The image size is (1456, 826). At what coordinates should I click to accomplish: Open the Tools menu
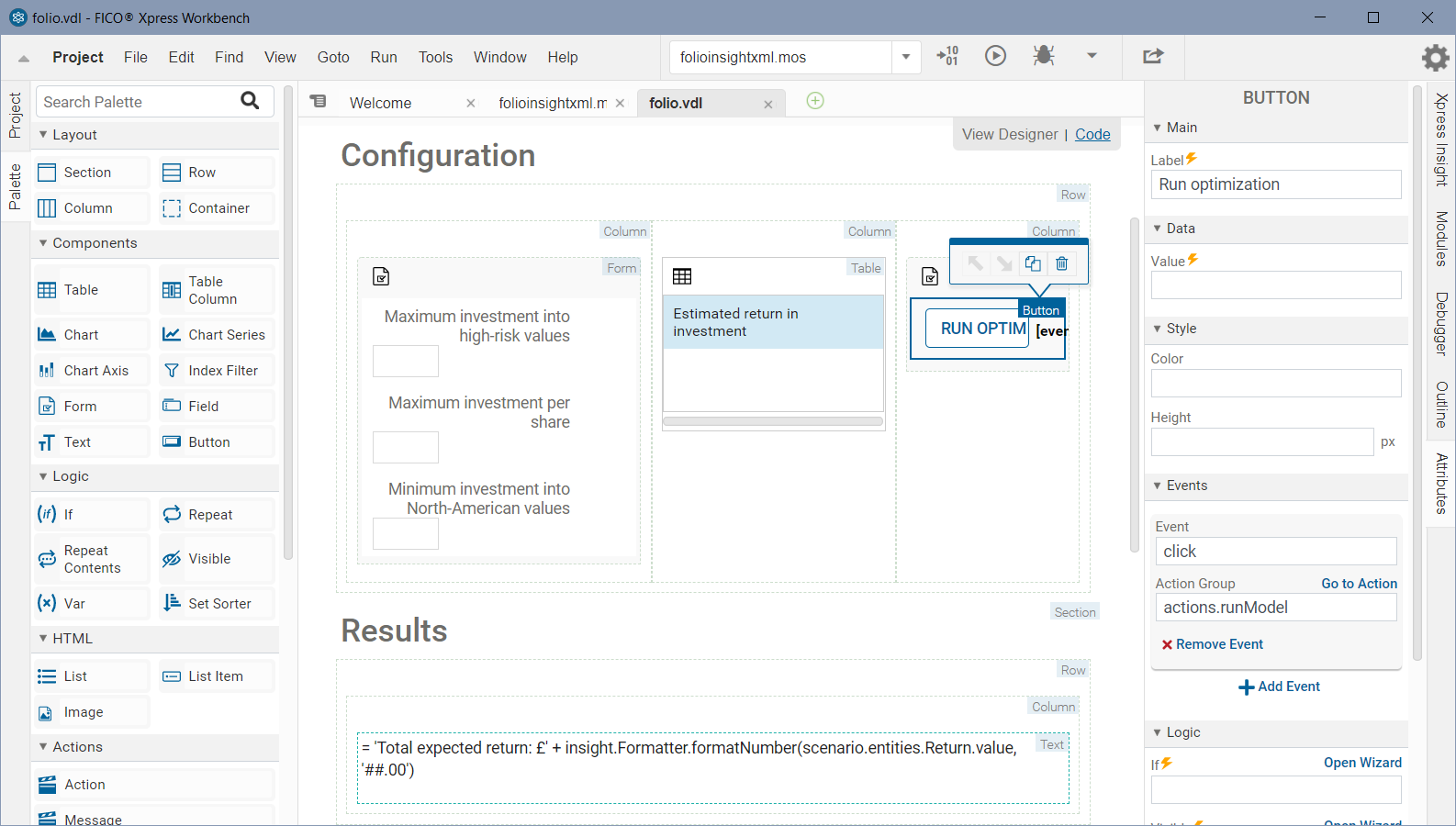(435, 57)
